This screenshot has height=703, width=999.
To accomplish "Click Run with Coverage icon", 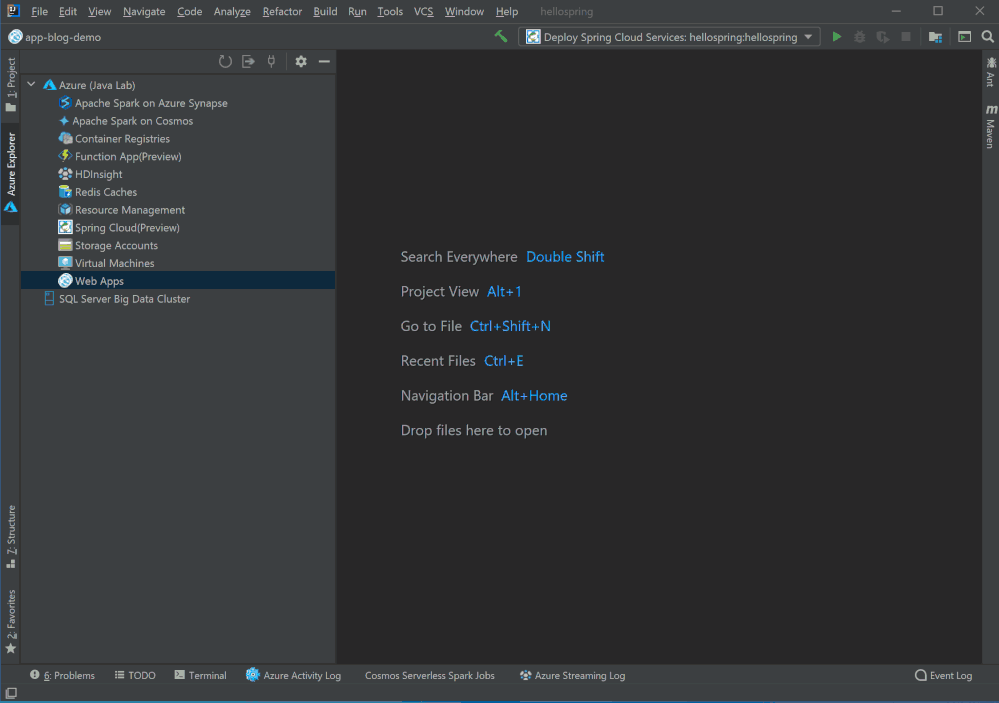I will (882, 37).
